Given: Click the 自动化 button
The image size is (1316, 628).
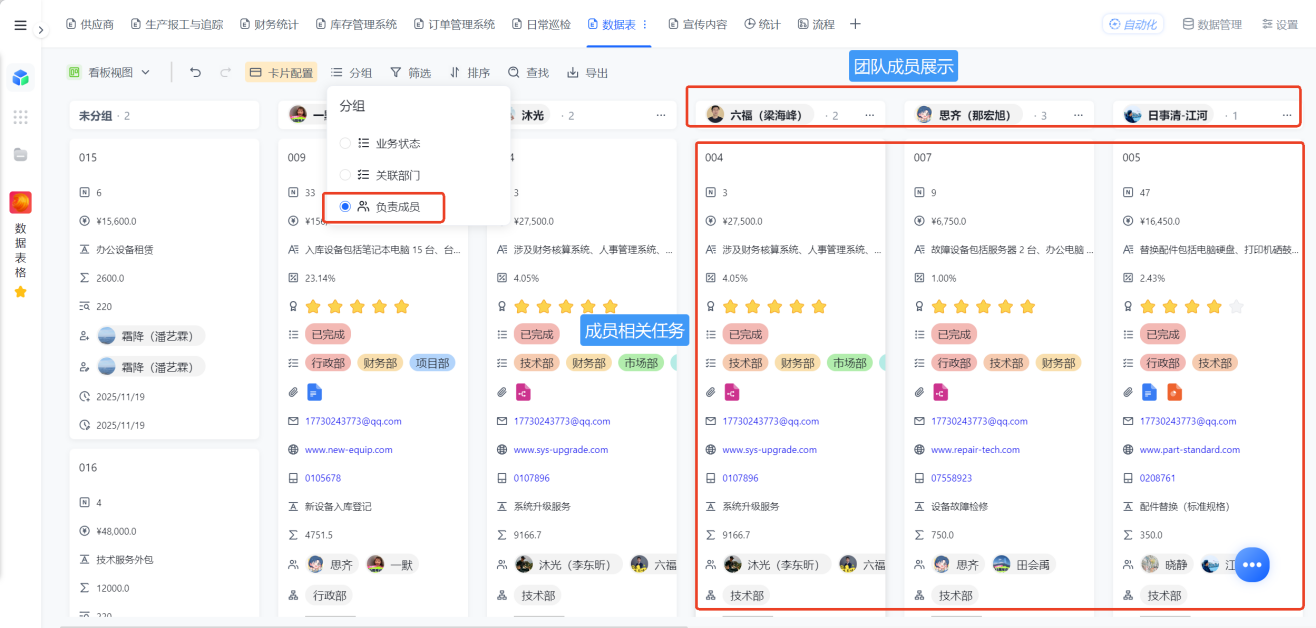Looking at the screenshot, I should [x=1132, y=24].
